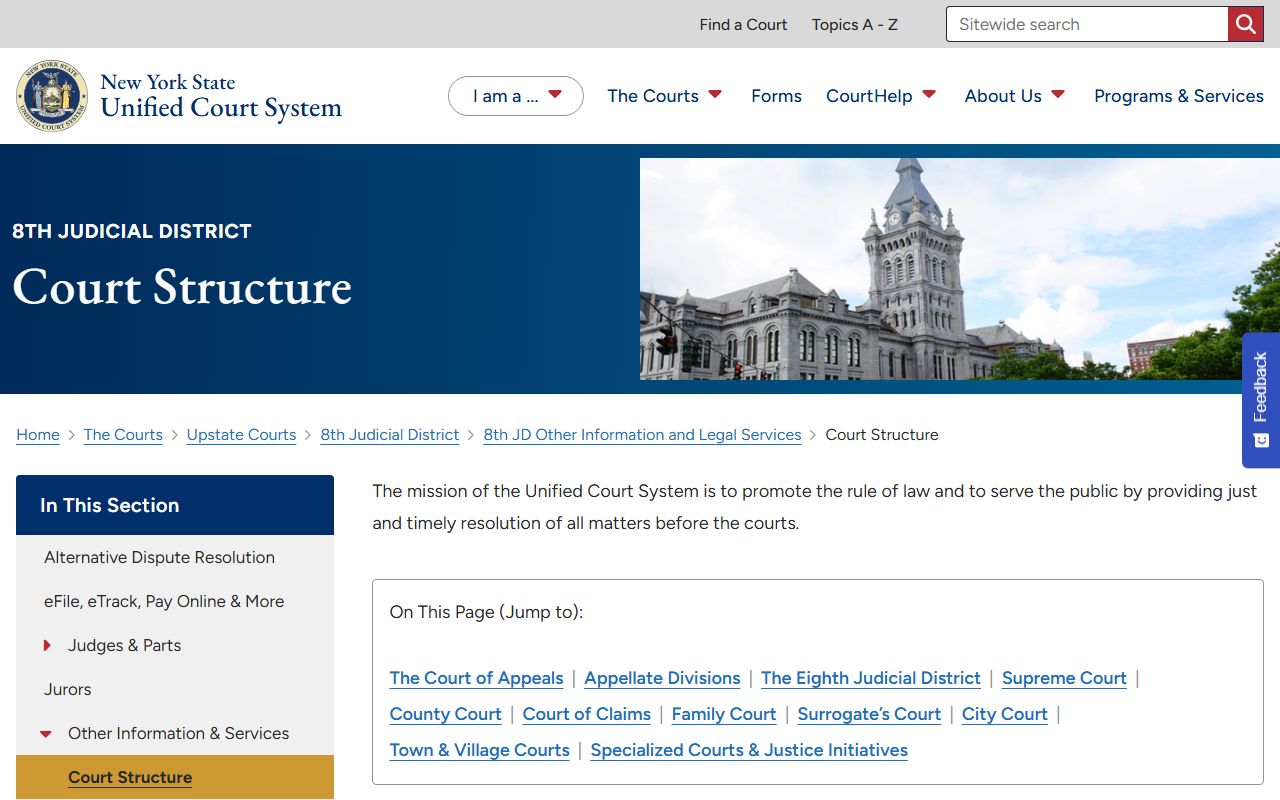
Task: Click the Court Structure page heading
Action: 182,287
